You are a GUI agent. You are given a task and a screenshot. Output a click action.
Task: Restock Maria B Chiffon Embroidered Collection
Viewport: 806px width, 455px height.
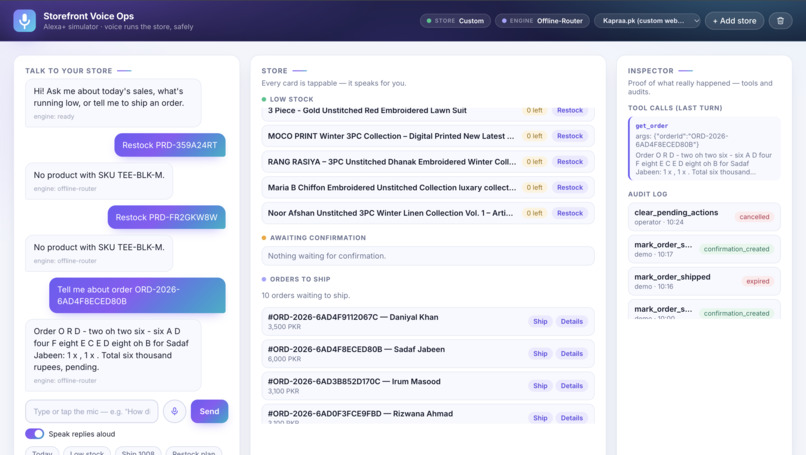click(x=570, y=187)
